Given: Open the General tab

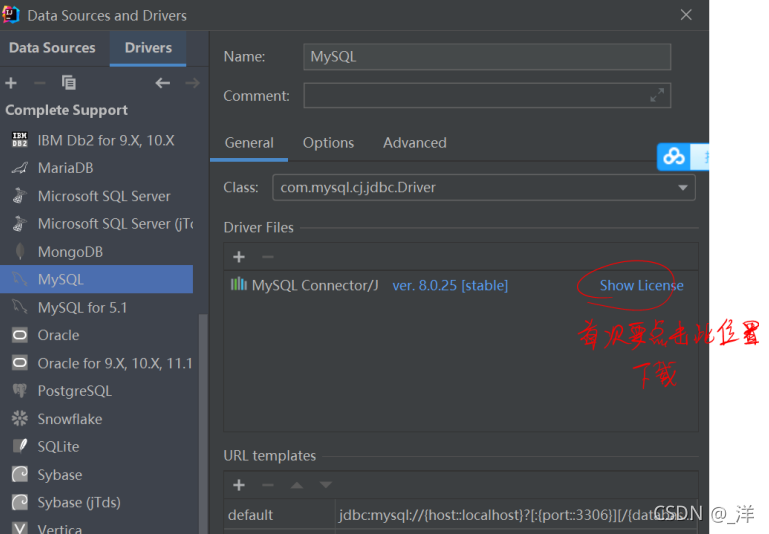Looking at the screenshot, I should click(x=249, y=143).
